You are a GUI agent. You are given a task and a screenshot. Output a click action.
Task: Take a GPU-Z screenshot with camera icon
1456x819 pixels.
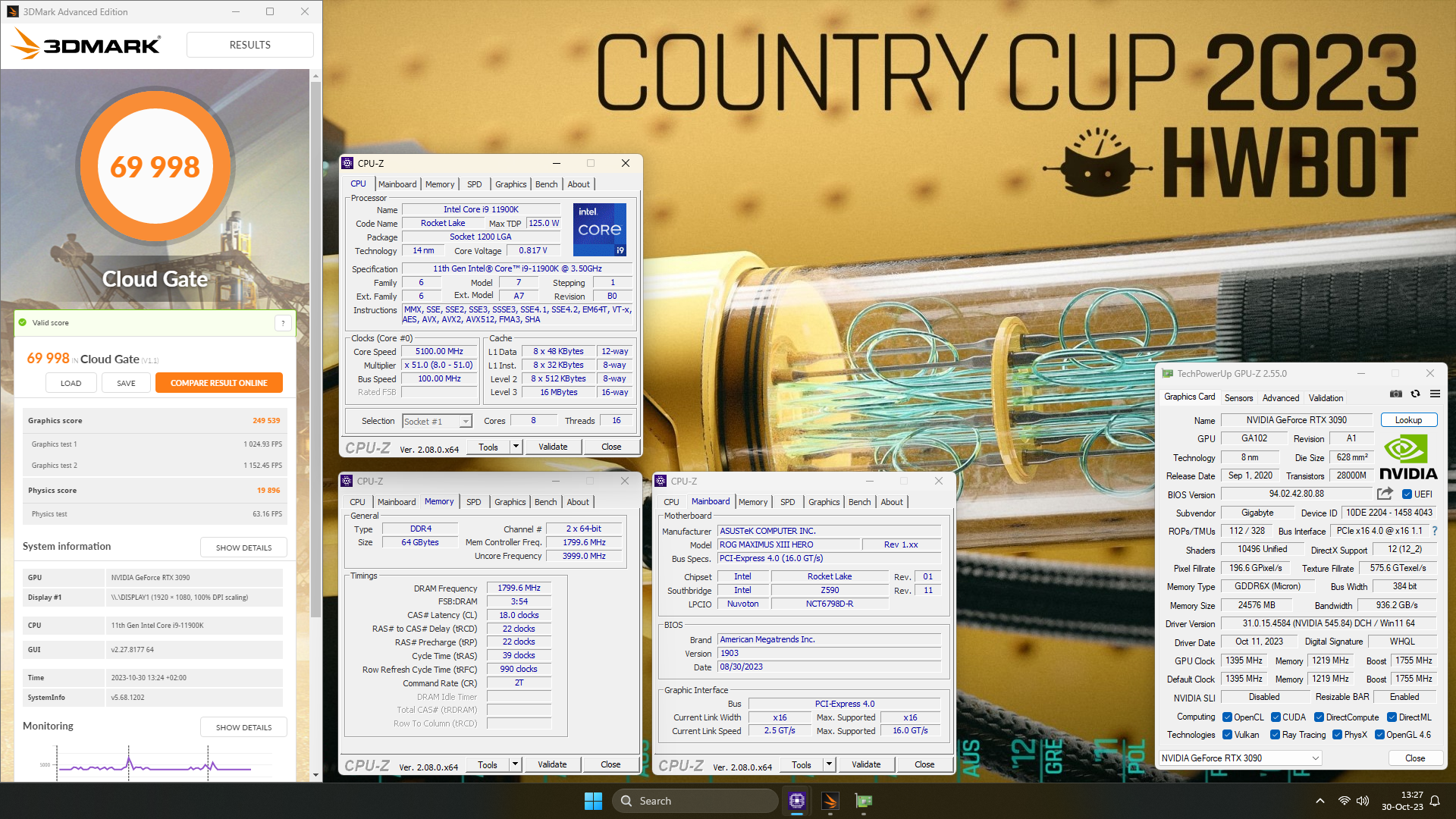pos(1395,394)
